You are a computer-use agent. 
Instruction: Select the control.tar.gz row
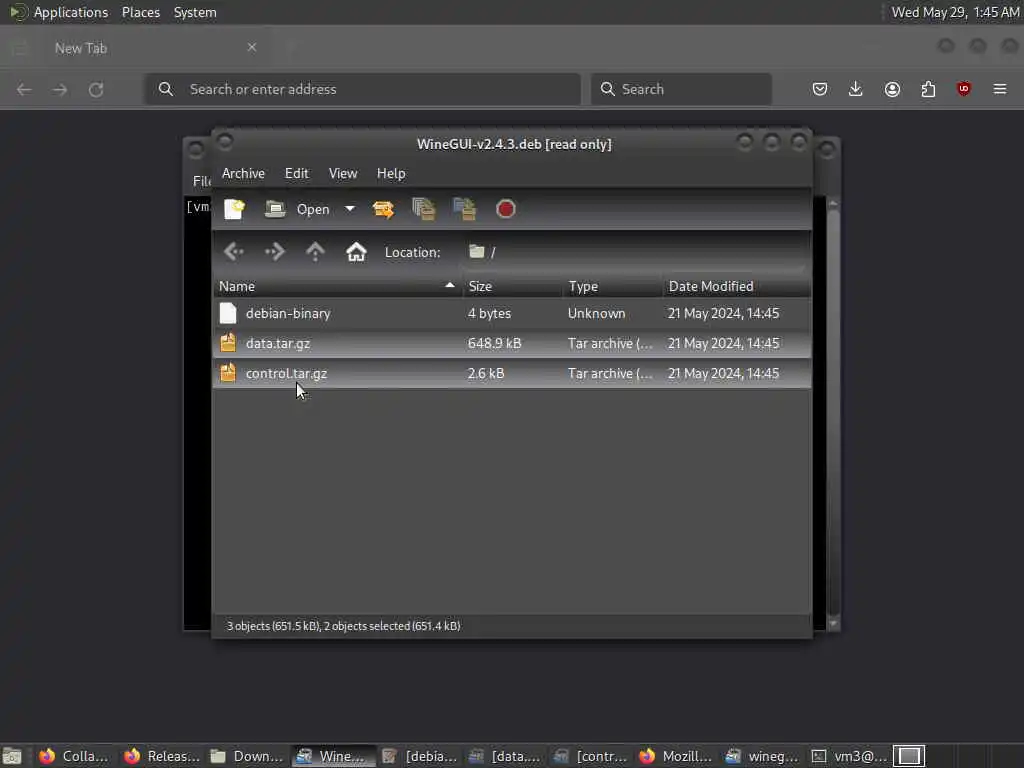tap(512, 374)
